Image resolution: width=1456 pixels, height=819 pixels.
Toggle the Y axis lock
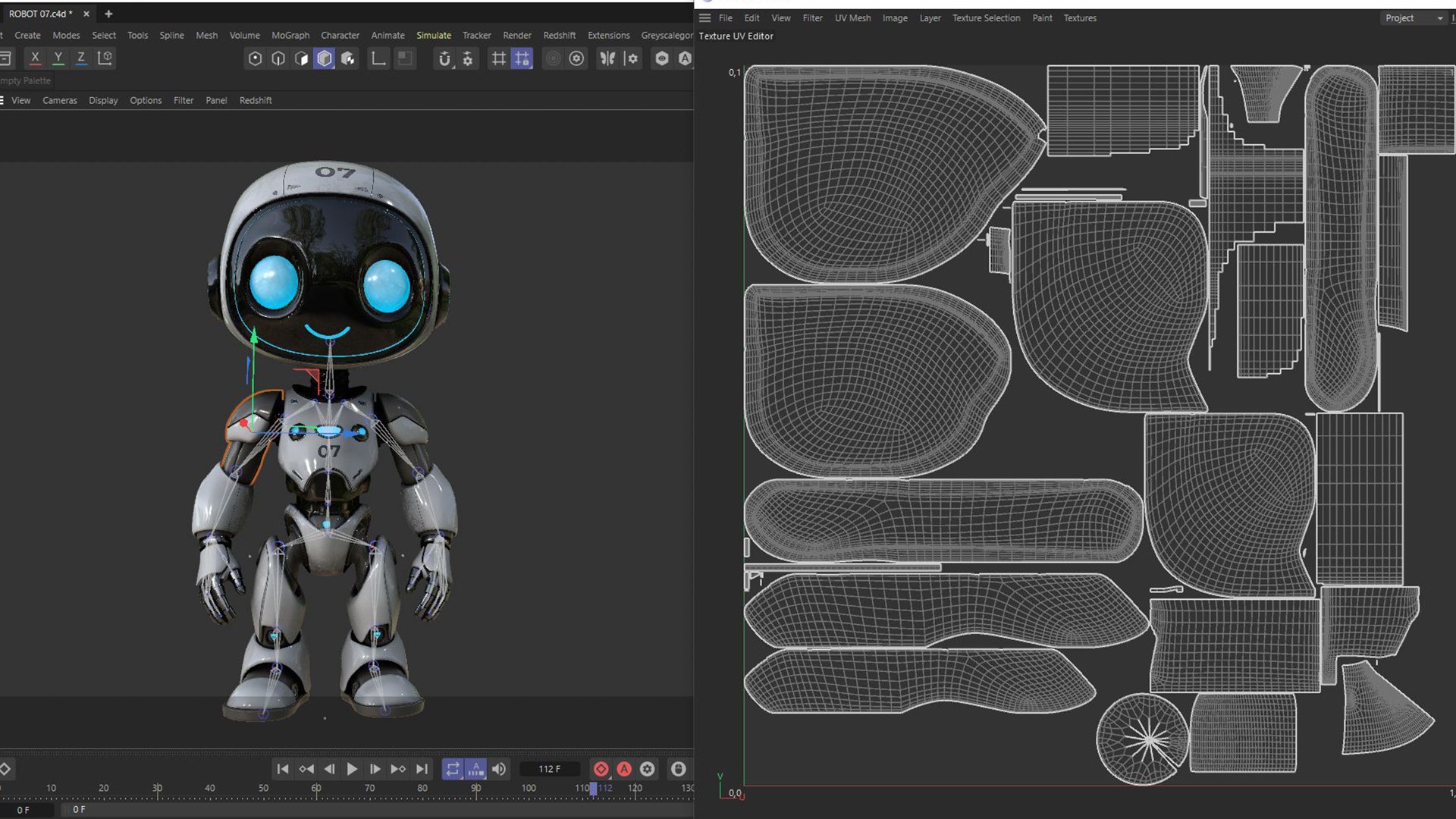click(x=58, y=58)
